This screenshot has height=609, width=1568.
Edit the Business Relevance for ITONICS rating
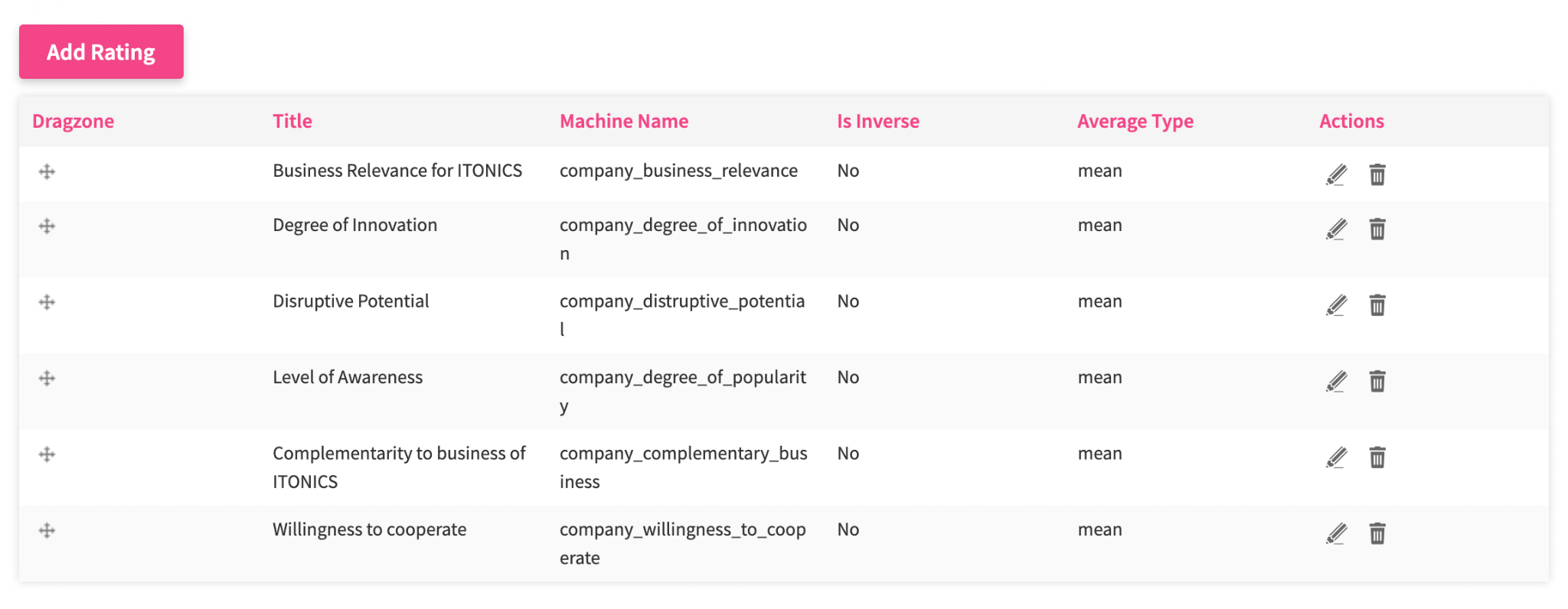[x=1336, y=174]
